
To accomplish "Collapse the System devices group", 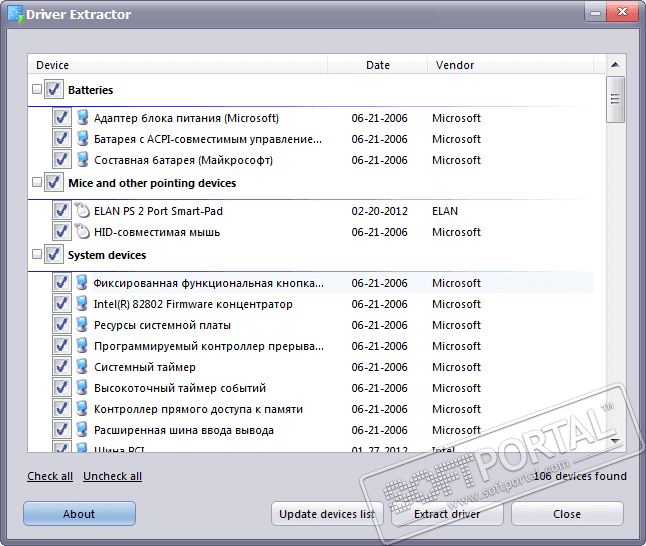I will [x=37, y=255].
